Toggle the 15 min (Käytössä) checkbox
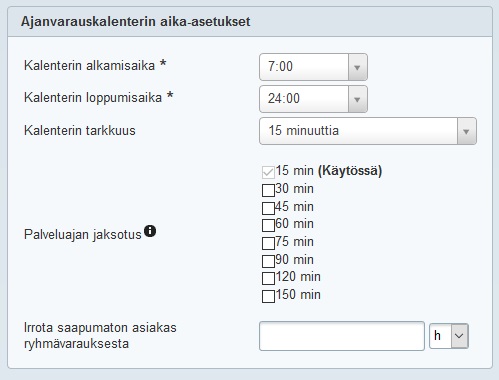Screen dimensions: 499x380 (268, 172)
